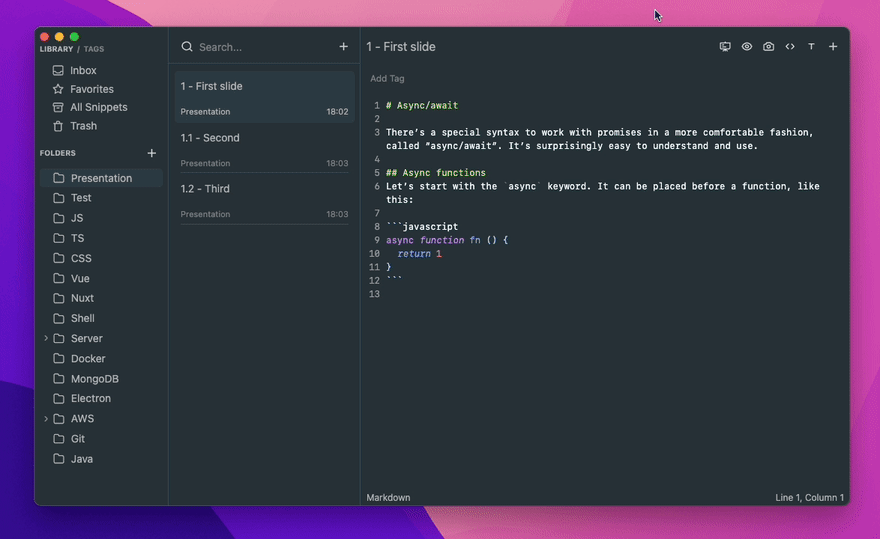Add new fragment plus icon in editor header

point(833,47)
